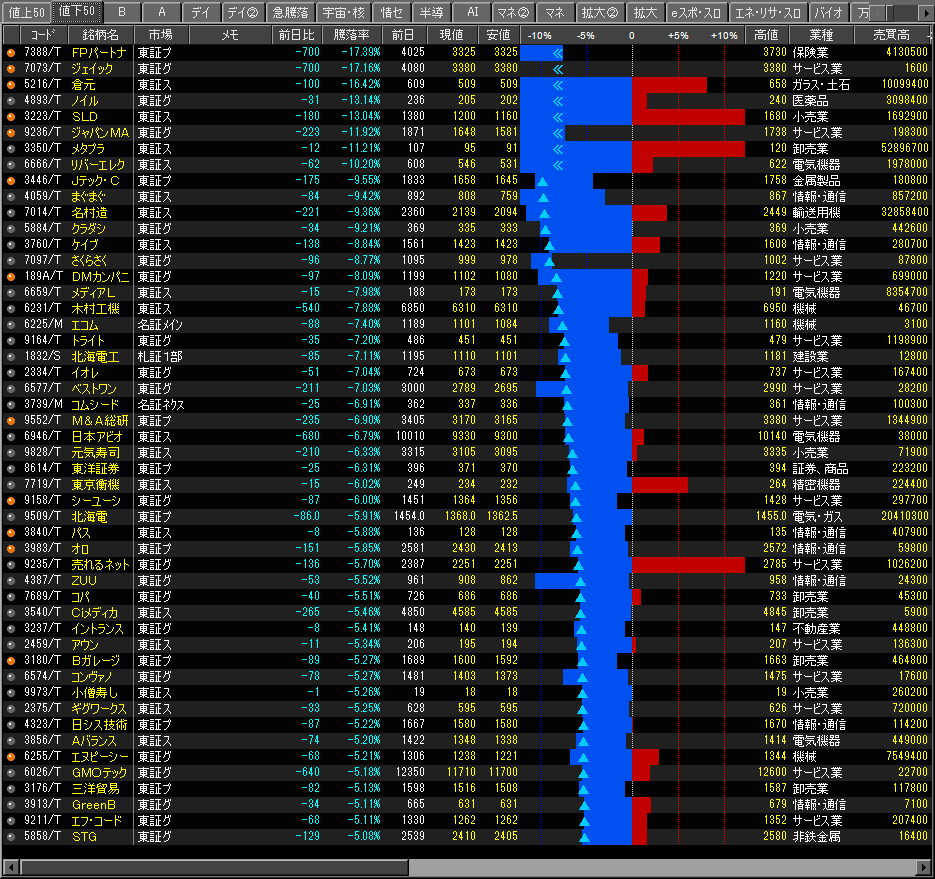The width and height of the screenshot is (935, 879).
Task: Click the bottom scrollbar's right arrow
Action: coord(924,866)
